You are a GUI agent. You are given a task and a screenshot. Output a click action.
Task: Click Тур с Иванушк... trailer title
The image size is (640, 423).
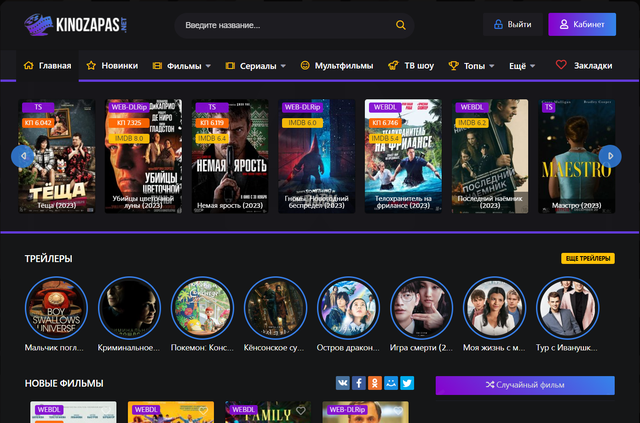(x=567, y=348)
